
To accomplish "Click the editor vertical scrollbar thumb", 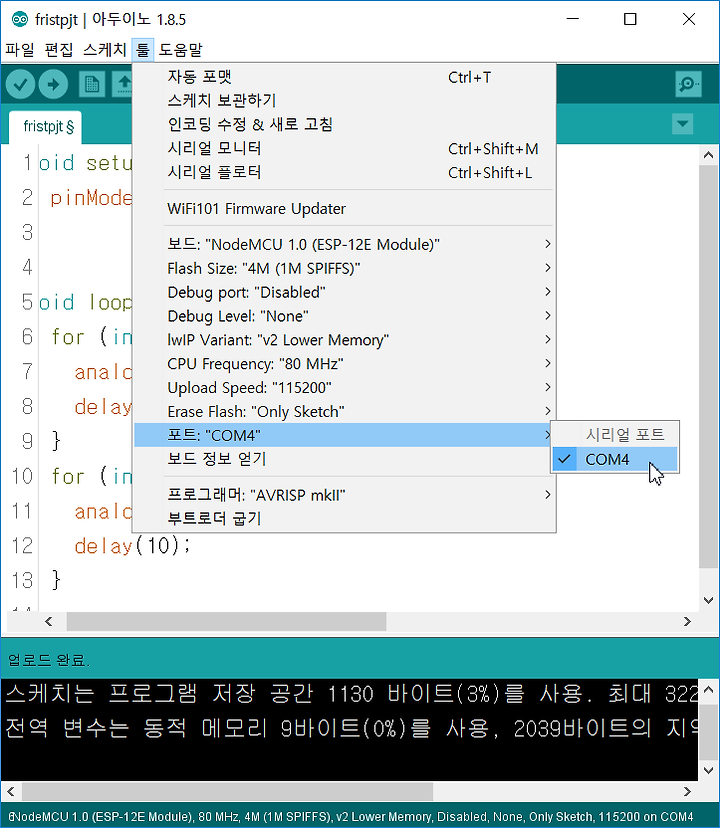I will [708, 367].
